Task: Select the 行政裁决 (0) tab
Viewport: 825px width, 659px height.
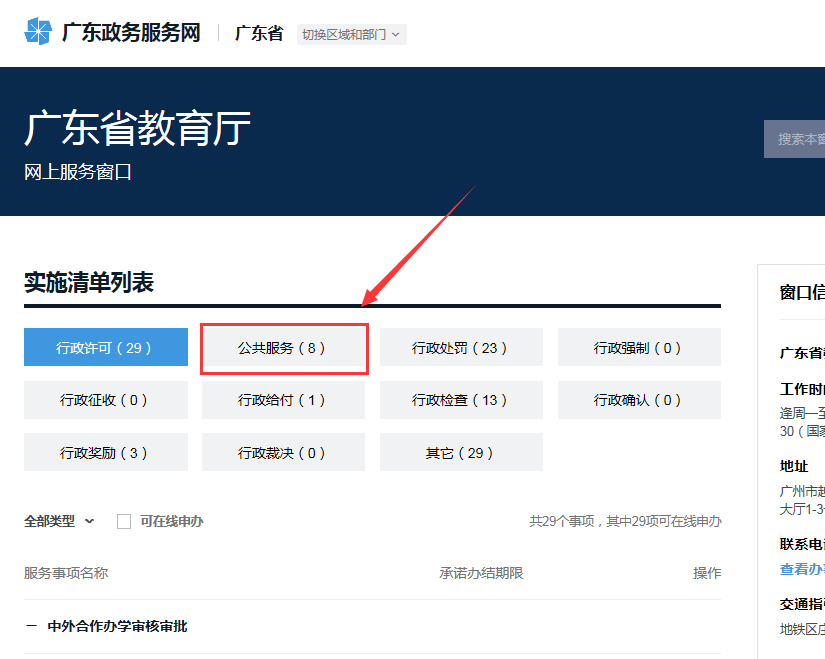Action: tap(284, 452)
